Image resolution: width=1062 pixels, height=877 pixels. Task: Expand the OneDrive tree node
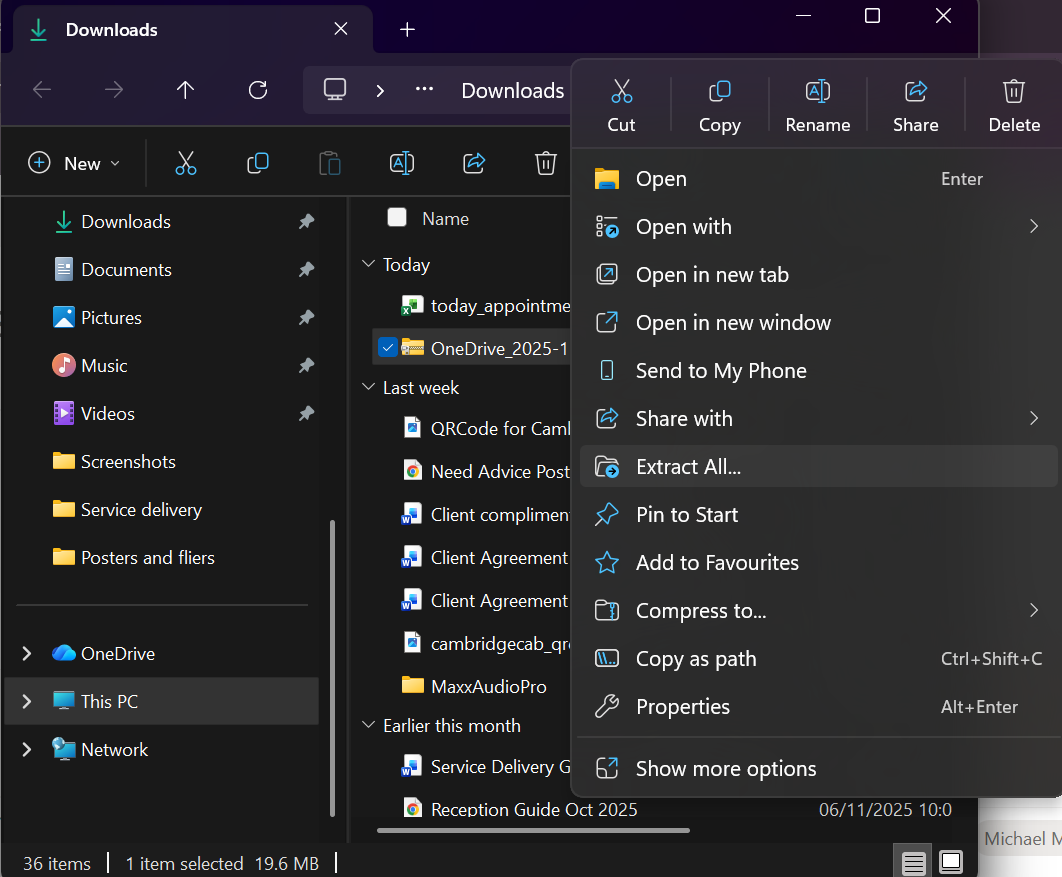tap(27, 653)
